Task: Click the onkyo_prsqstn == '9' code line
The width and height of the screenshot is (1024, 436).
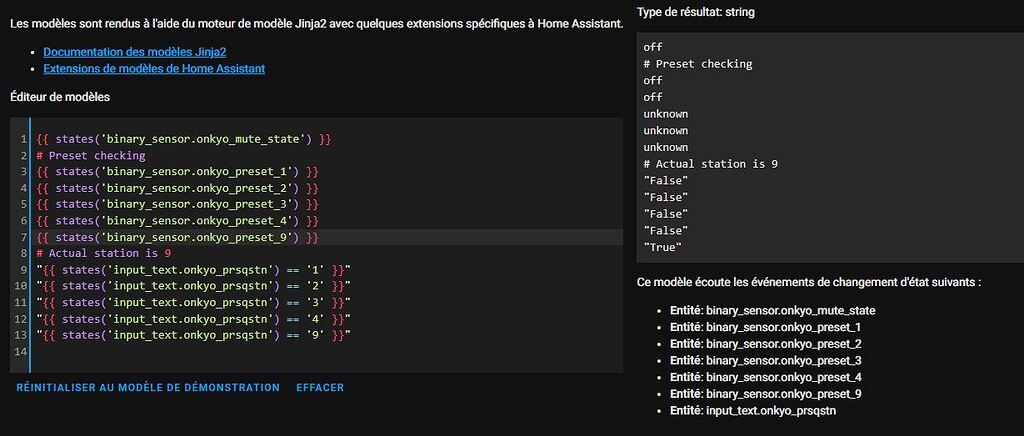Action: click(x=193, y=335)
